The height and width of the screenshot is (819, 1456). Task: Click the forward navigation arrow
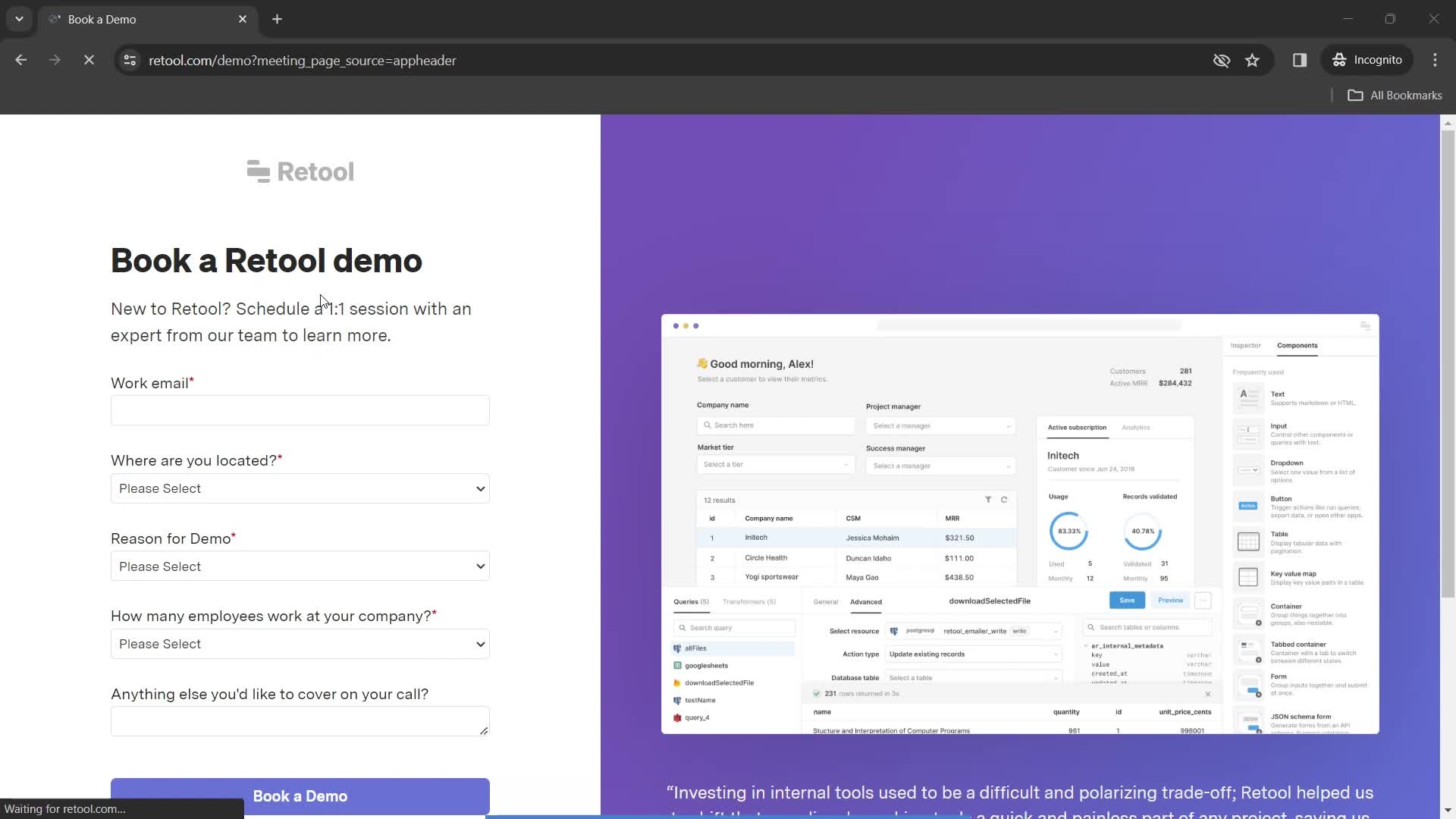[55, 60]
